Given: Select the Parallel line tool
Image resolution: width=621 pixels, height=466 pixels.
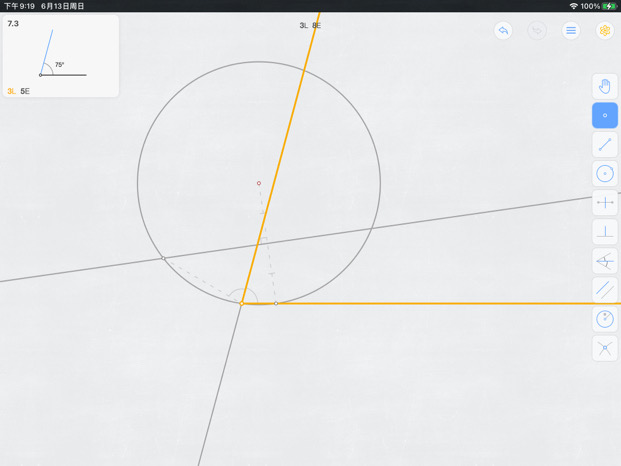Looking at the screenshot, I should pyautogui.click(x=605, y=290).
